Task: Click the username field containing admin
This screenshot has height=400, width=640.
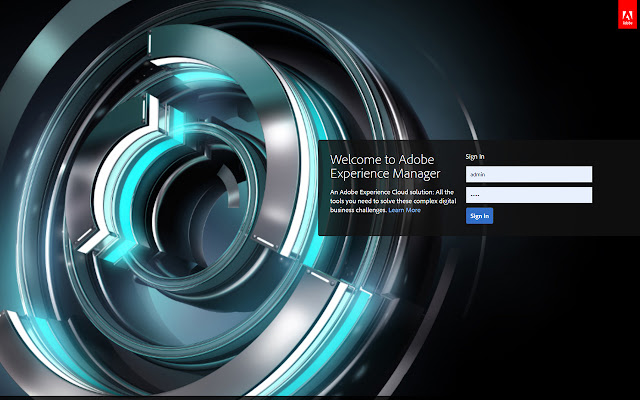Action: pyautogui.click(x=529, y=174)
